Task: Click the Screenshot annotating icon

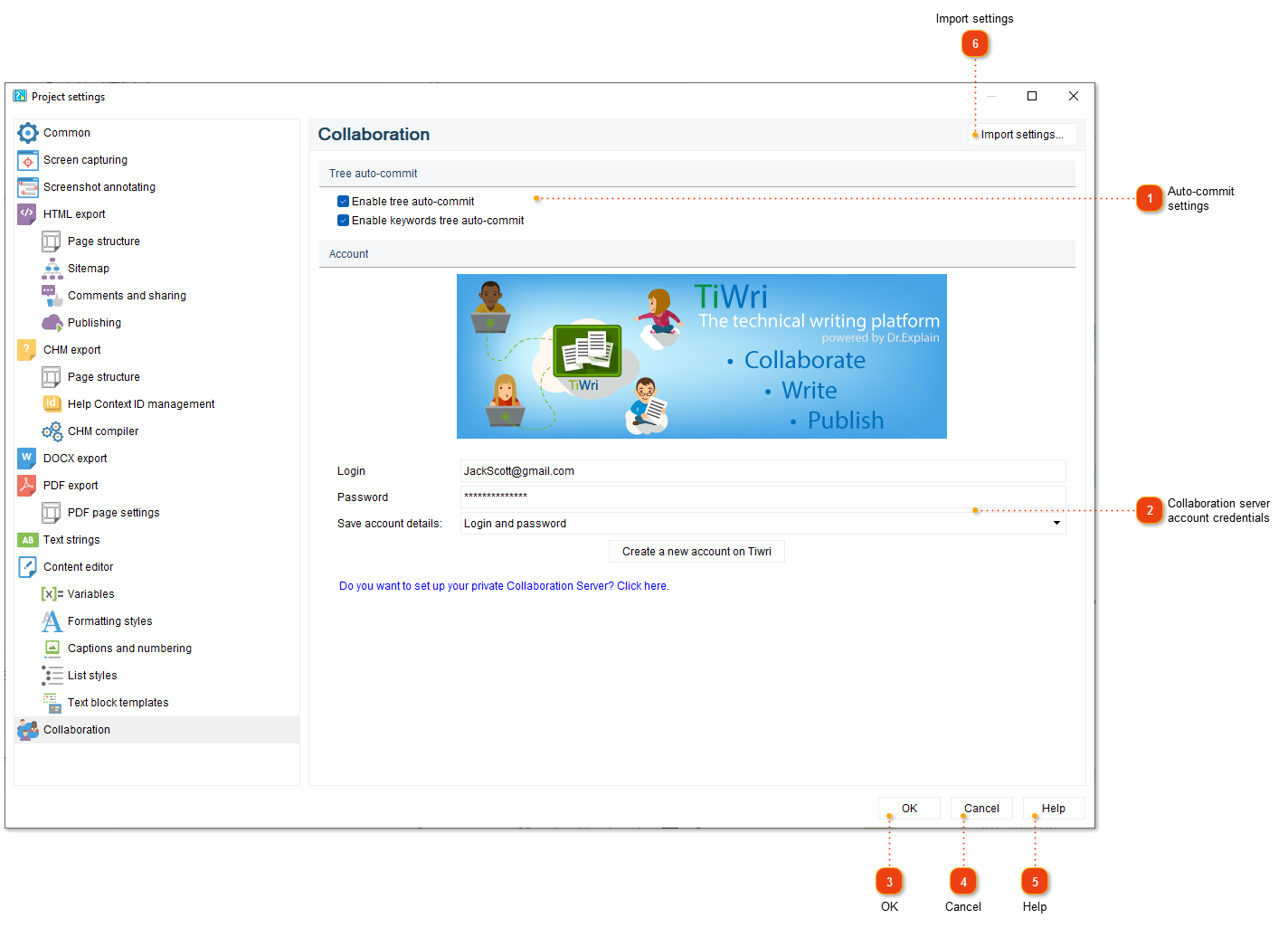Action: click(x=27, y=186)
